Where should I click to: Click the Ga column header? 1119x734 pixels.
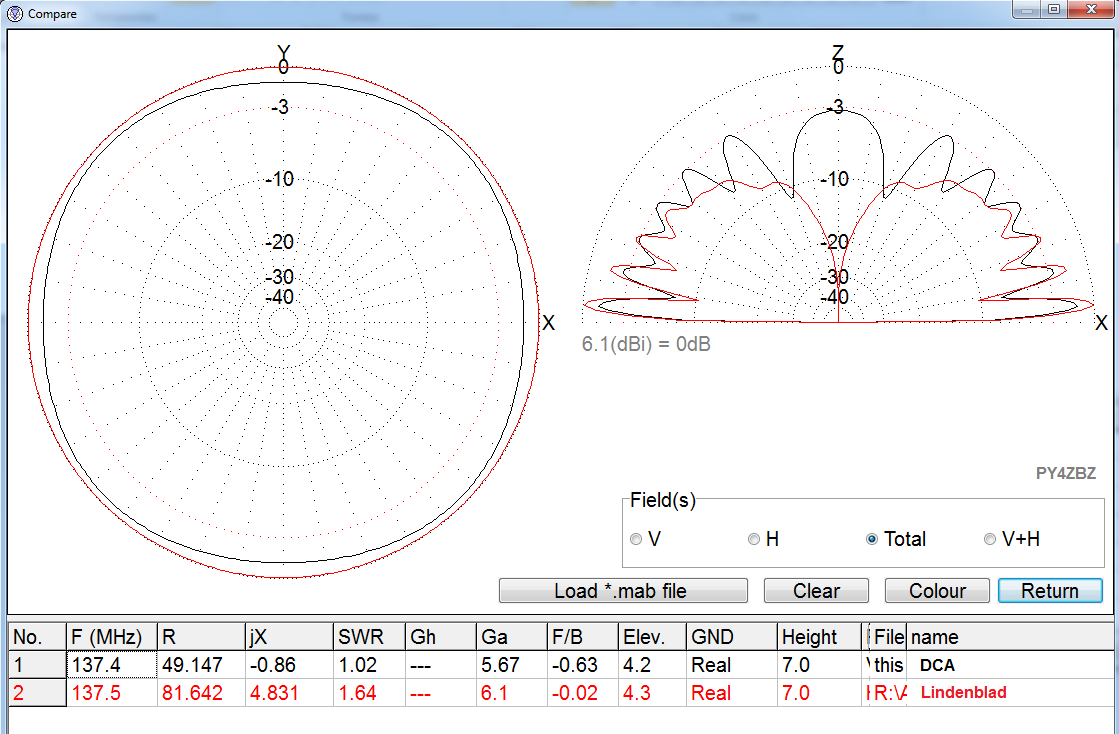point(511,637)
